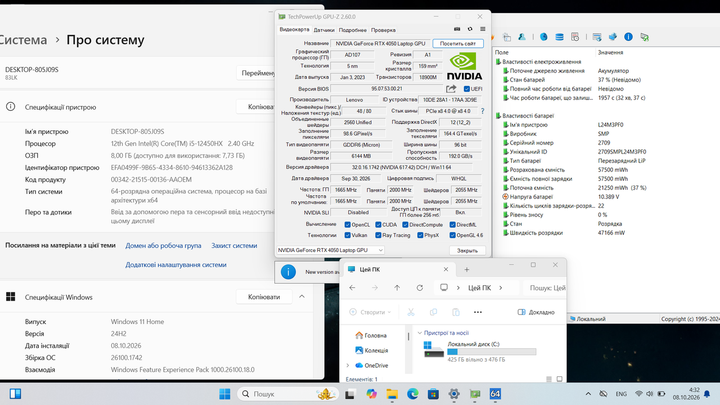
Task: Click bus interface question mark icon
Action: point(482,111)
